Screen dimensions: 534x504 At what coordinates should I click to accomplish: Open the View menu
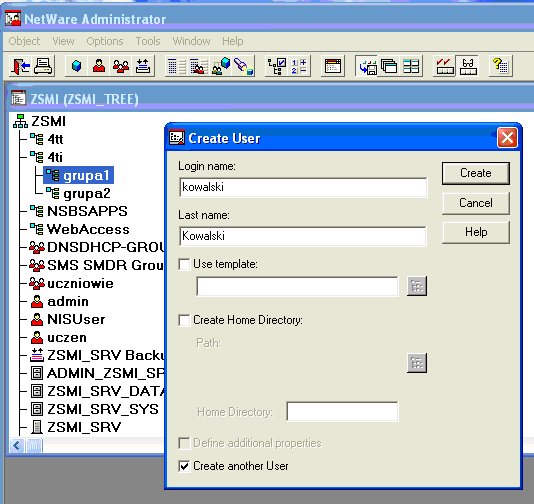tap(63, 41)
